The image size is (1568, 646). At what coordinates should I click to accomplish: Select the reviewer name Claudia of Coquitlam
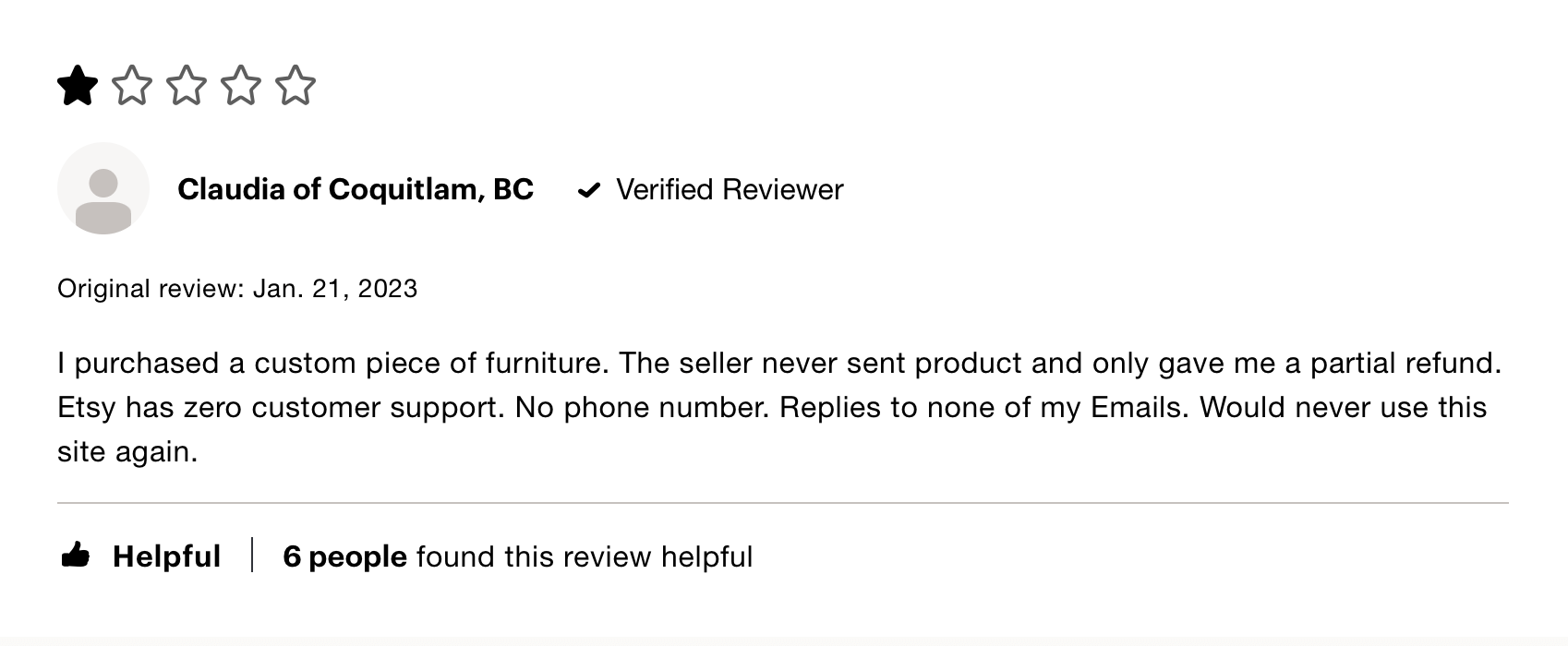pyautogui.click(x=356, y=188)
